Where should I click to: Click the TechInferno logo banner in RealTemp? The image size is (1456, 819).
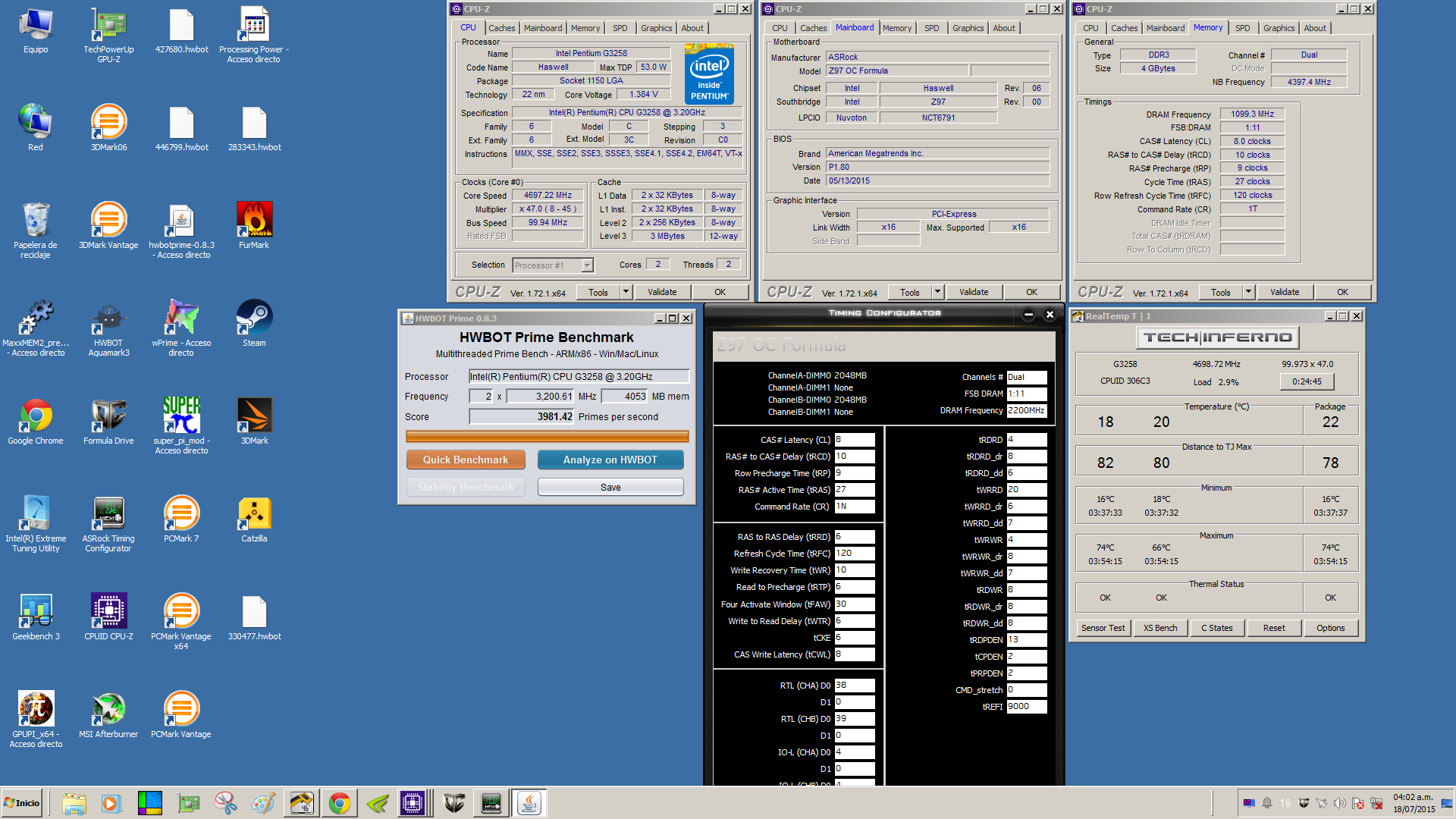[x=1217, y=337]
